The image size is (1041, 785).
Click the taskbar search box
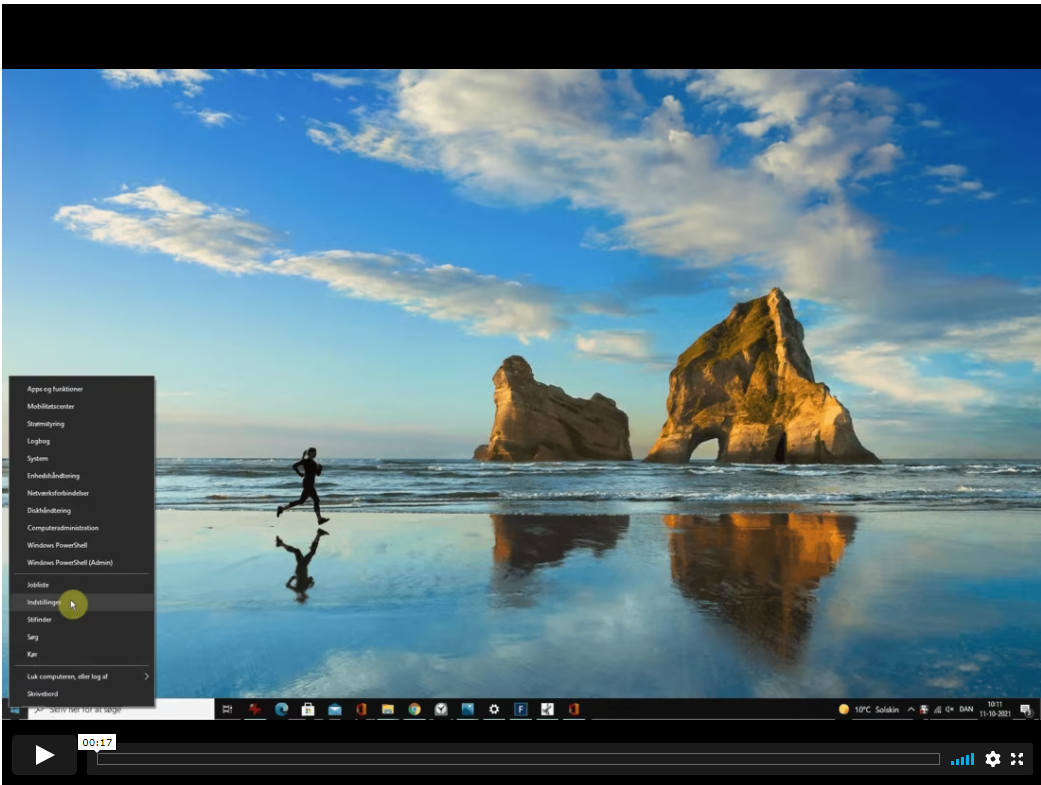coord(120,709)
